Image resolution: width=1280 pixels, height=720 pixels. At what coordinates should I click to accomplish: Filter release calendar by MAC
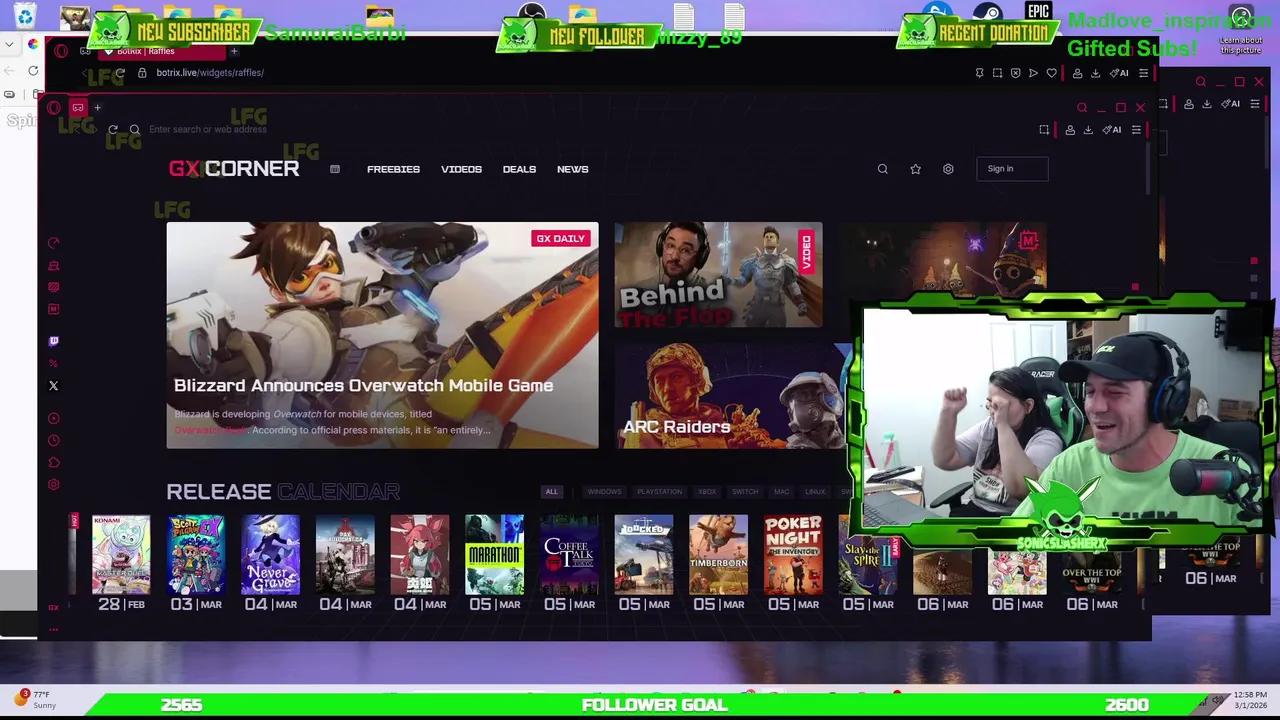pos(781,492)
